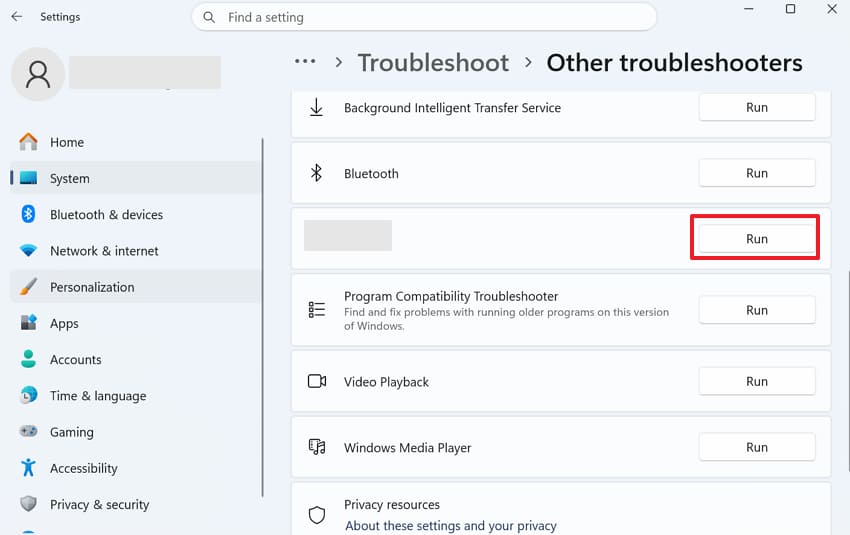Viewport: 850px width, 535px height.
Task: Run Background Intelligent Transfer Service troubleshooter
Action: point(757,107)
